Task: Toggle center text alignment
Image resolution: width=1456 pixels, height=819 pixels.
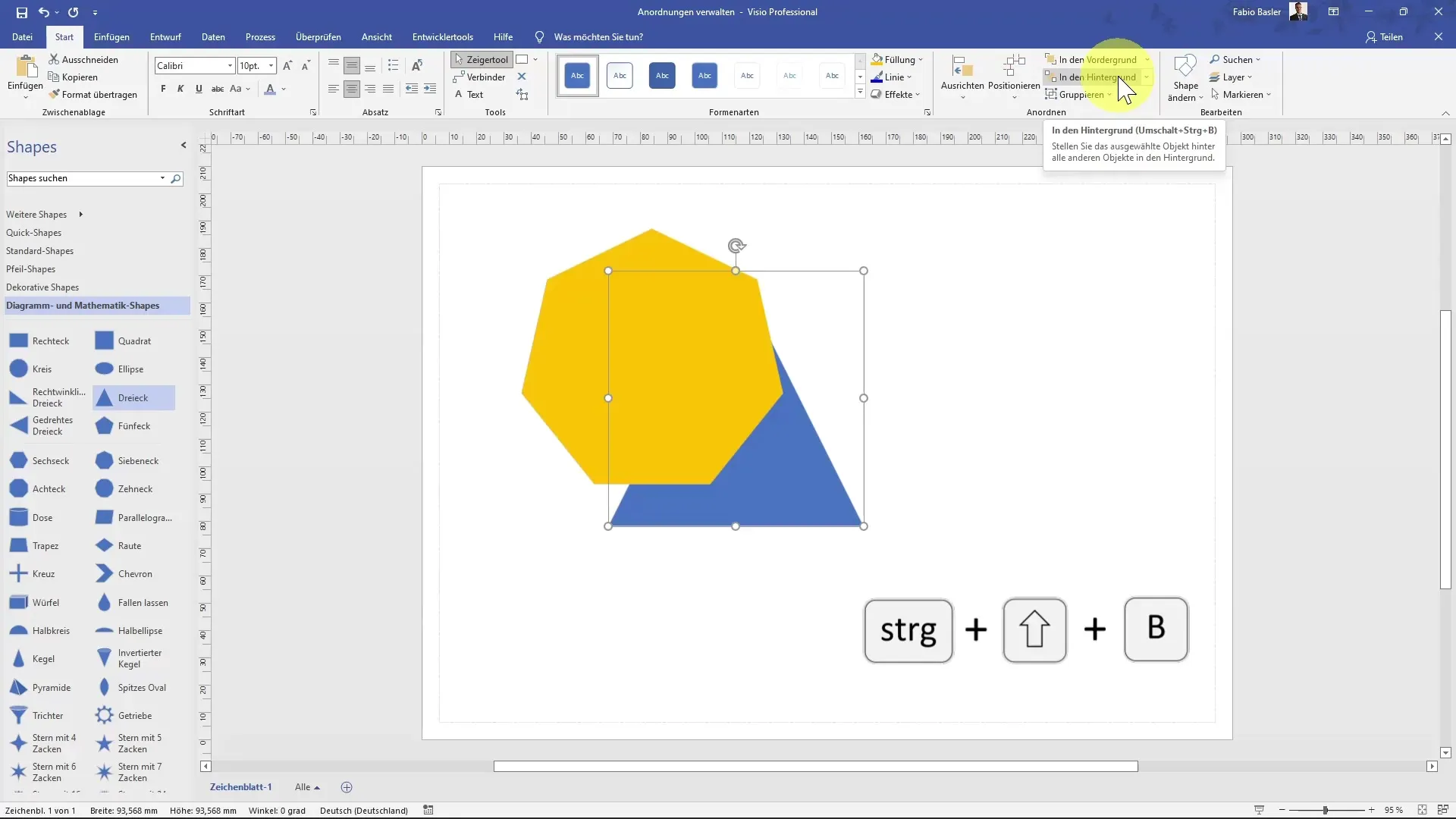Action: pos(352,89)
